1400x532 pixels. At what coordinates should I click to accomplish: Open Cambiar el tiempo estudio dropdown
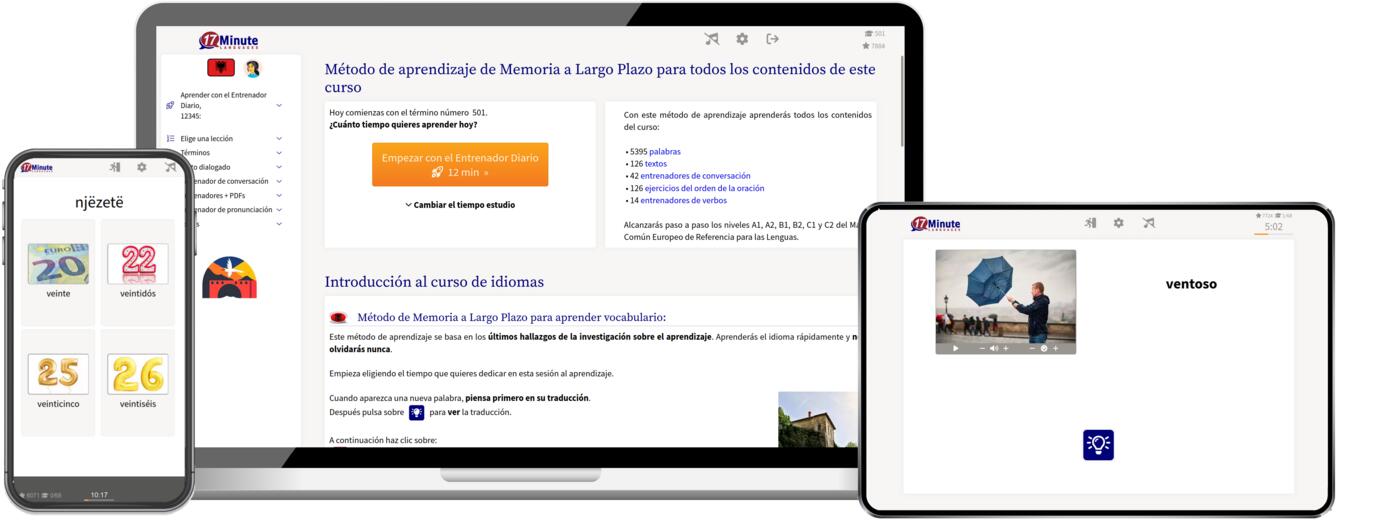460,205
